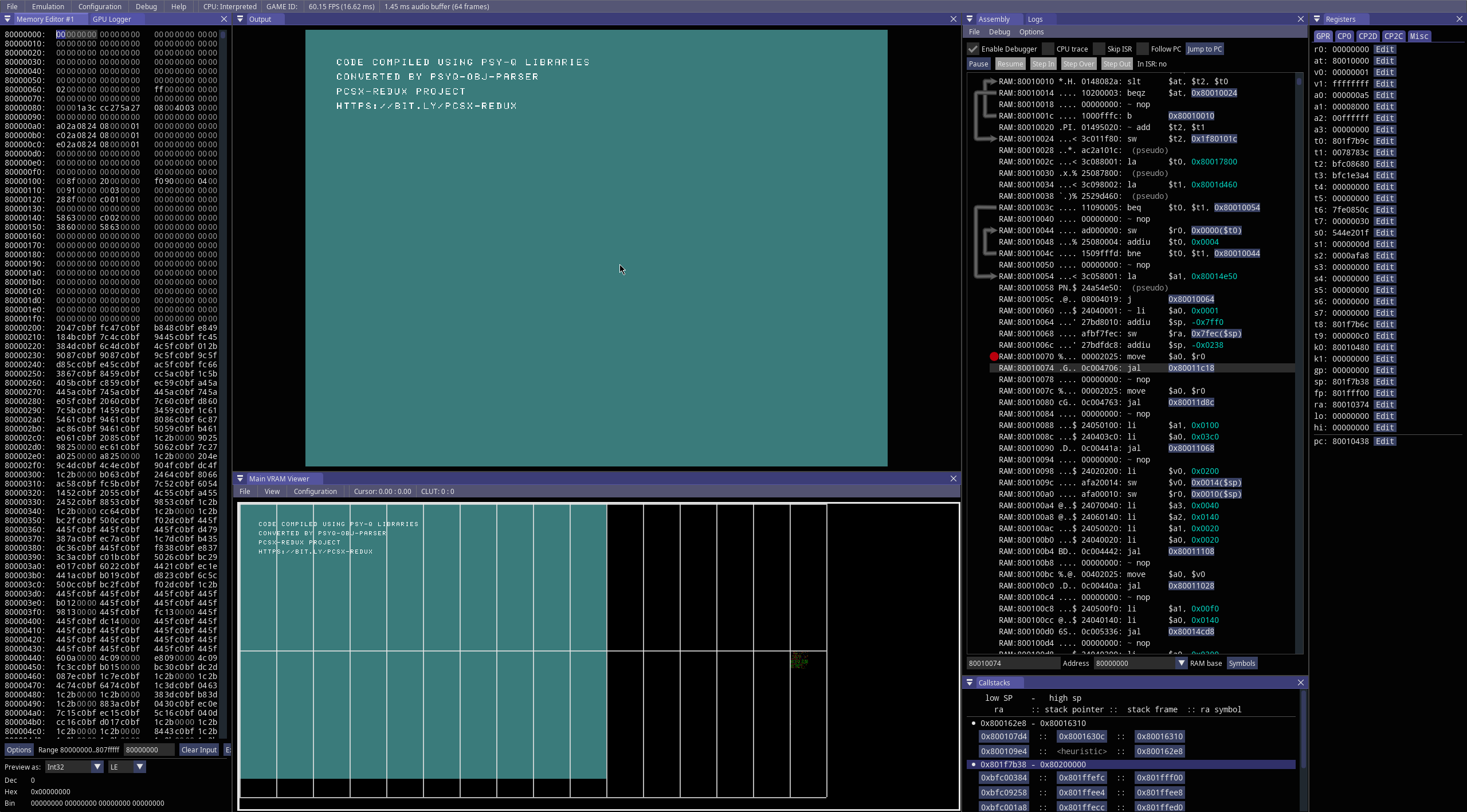Collapse the Callstacks panel triangle

(970, 682)
